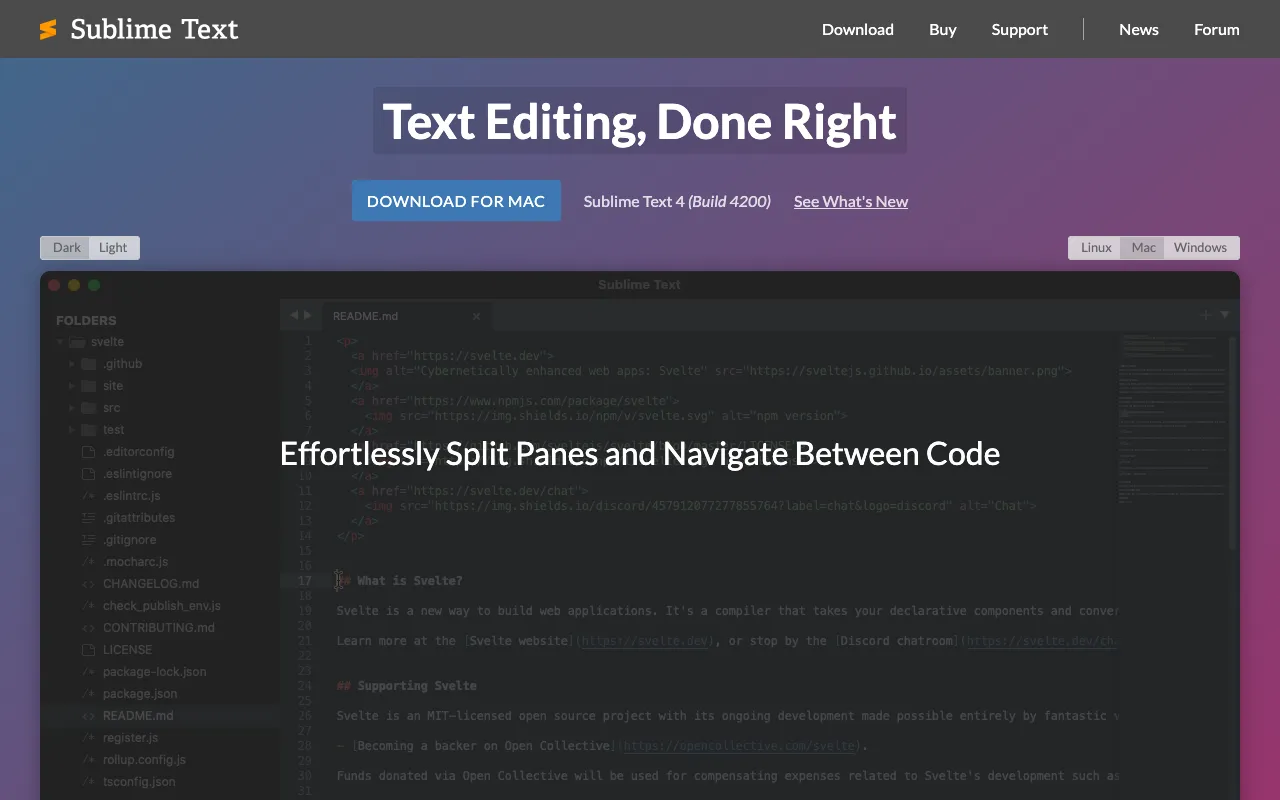Click the forward navigation arrow in the tab bar

pyautogui.click(x=309, y=314)
